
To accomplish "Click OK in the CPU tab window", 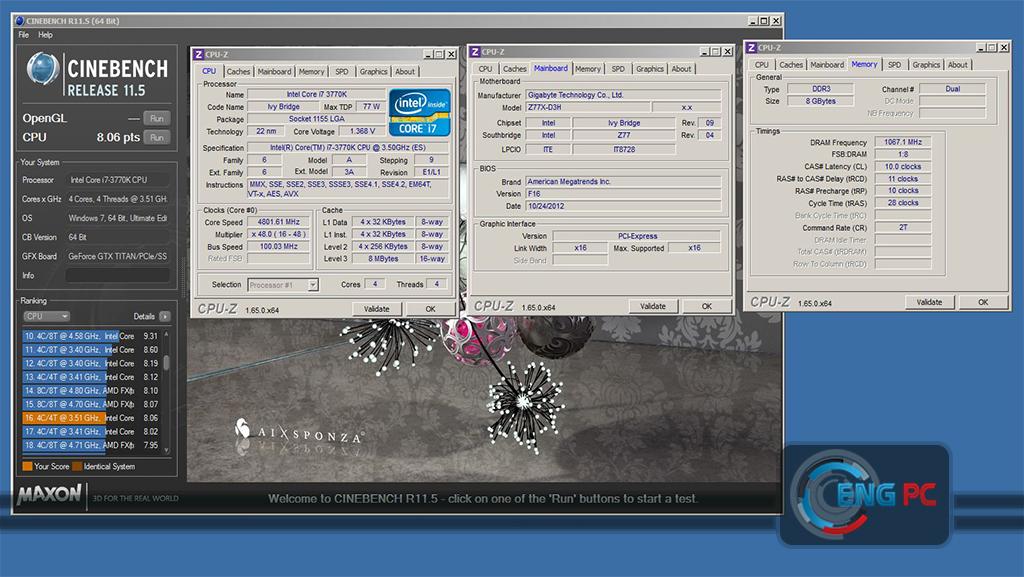I will (x=430, y=309).
